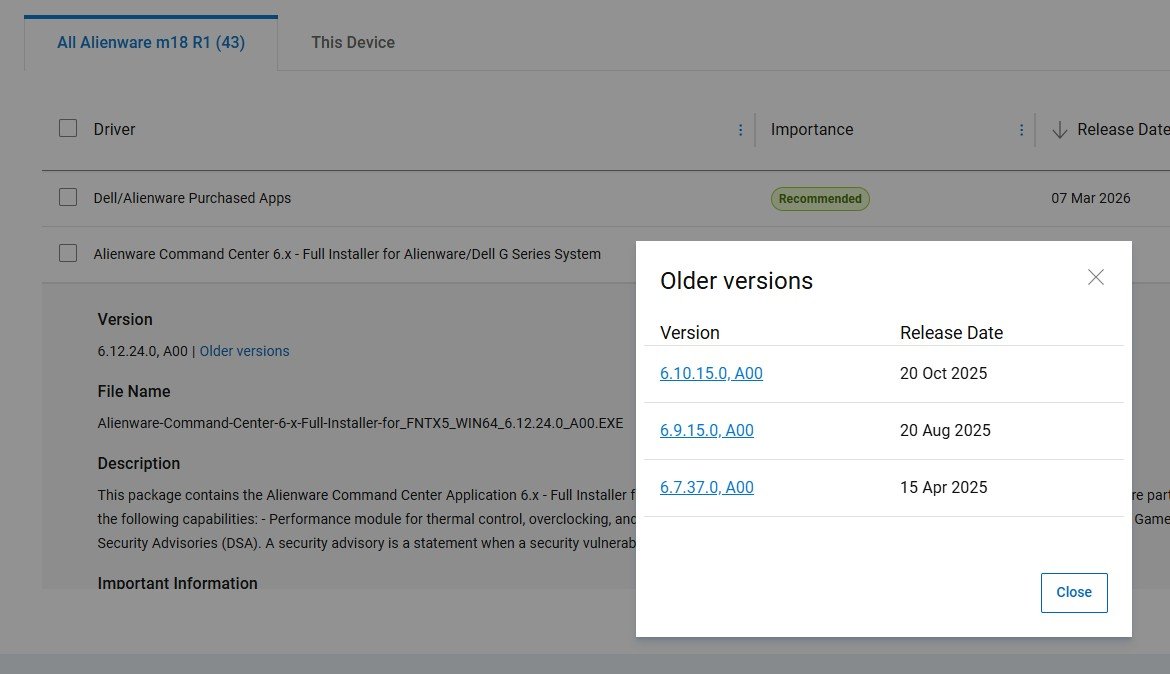Screen dimensions: 1170x674
Task: Tick the Alienware Command Center 6.x checkbox
Action: click(68, 253)
